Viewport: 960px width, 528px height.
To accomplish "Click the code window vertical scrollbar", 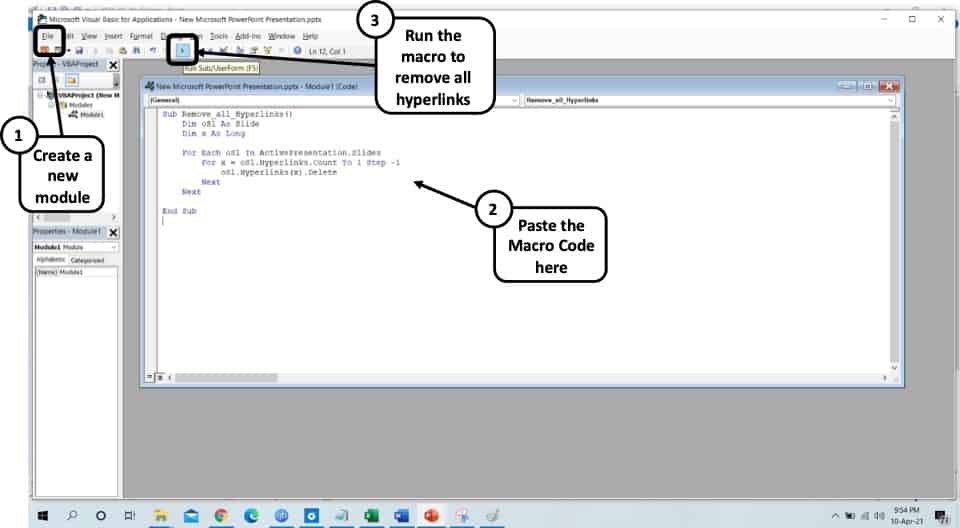I will (x=894, y=242).
